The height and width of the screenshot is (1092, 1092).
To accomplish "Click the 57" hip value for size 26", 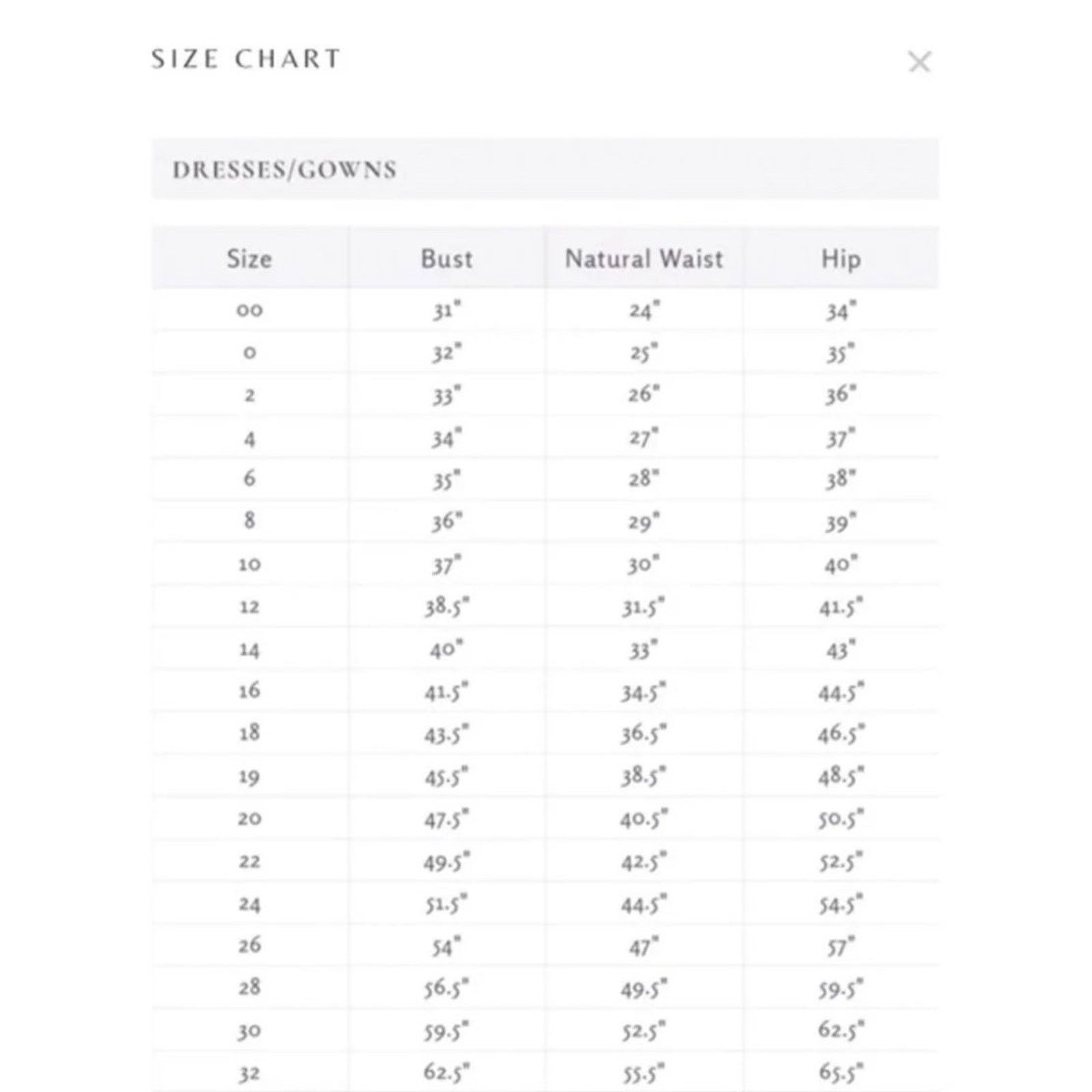I will [x=841, y=947].
